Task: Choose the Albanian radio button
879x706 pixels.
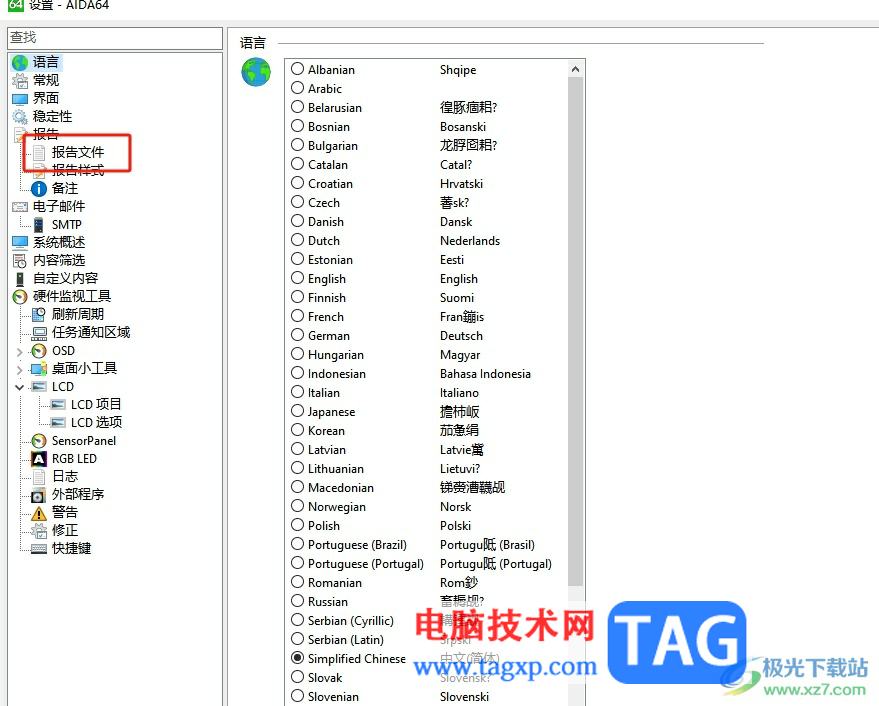Action: click(x=298, y=69)
